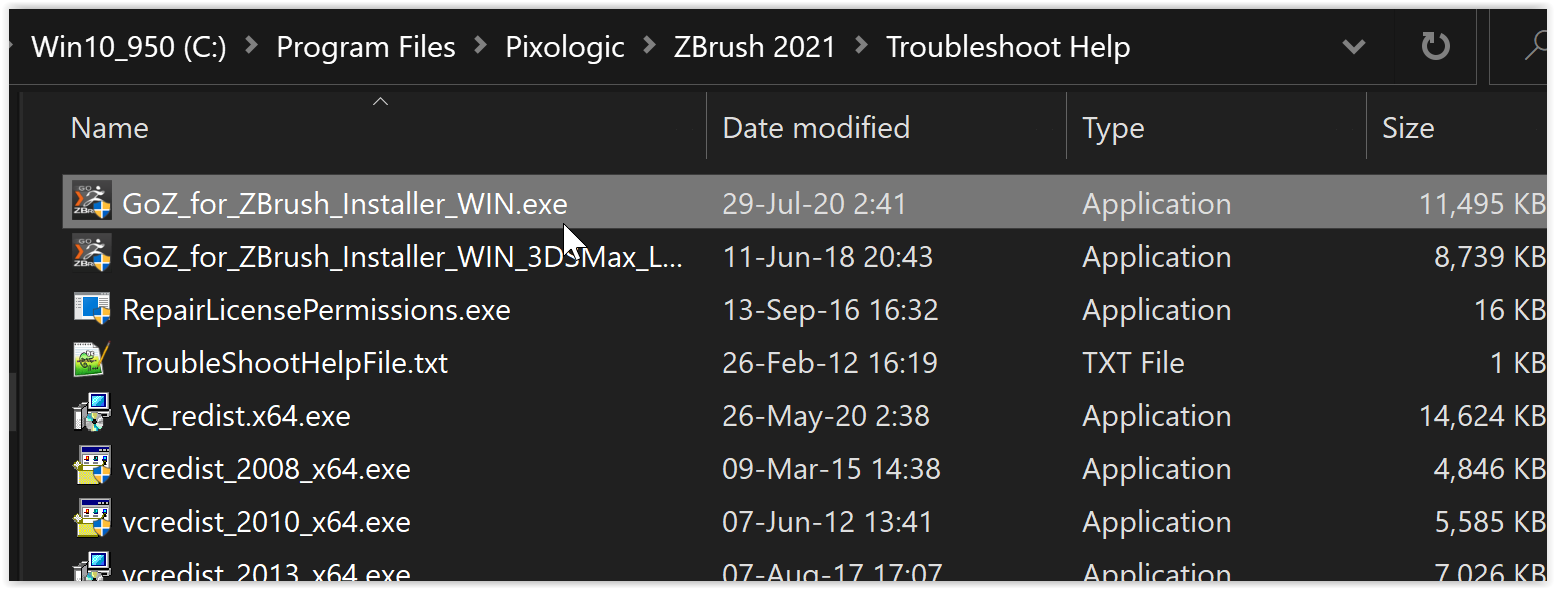Open ZBrush 2021 from the breadcrumb path
Screen dimensions: 1555x589
(754, 46)
